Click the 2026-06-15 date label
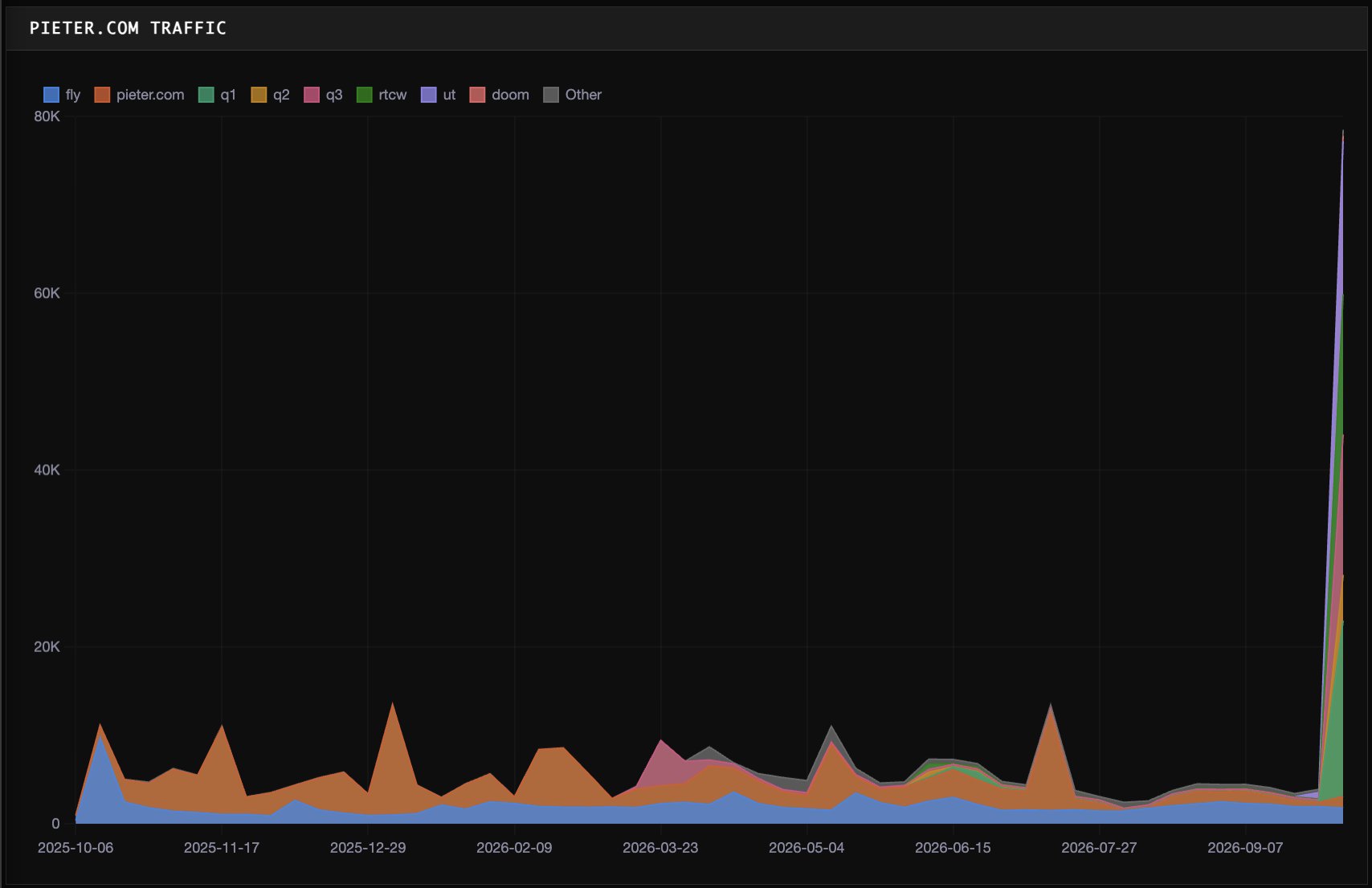The width and height of the screenshot is (1372, 888). pyautogui.click(x=953, y=848)
